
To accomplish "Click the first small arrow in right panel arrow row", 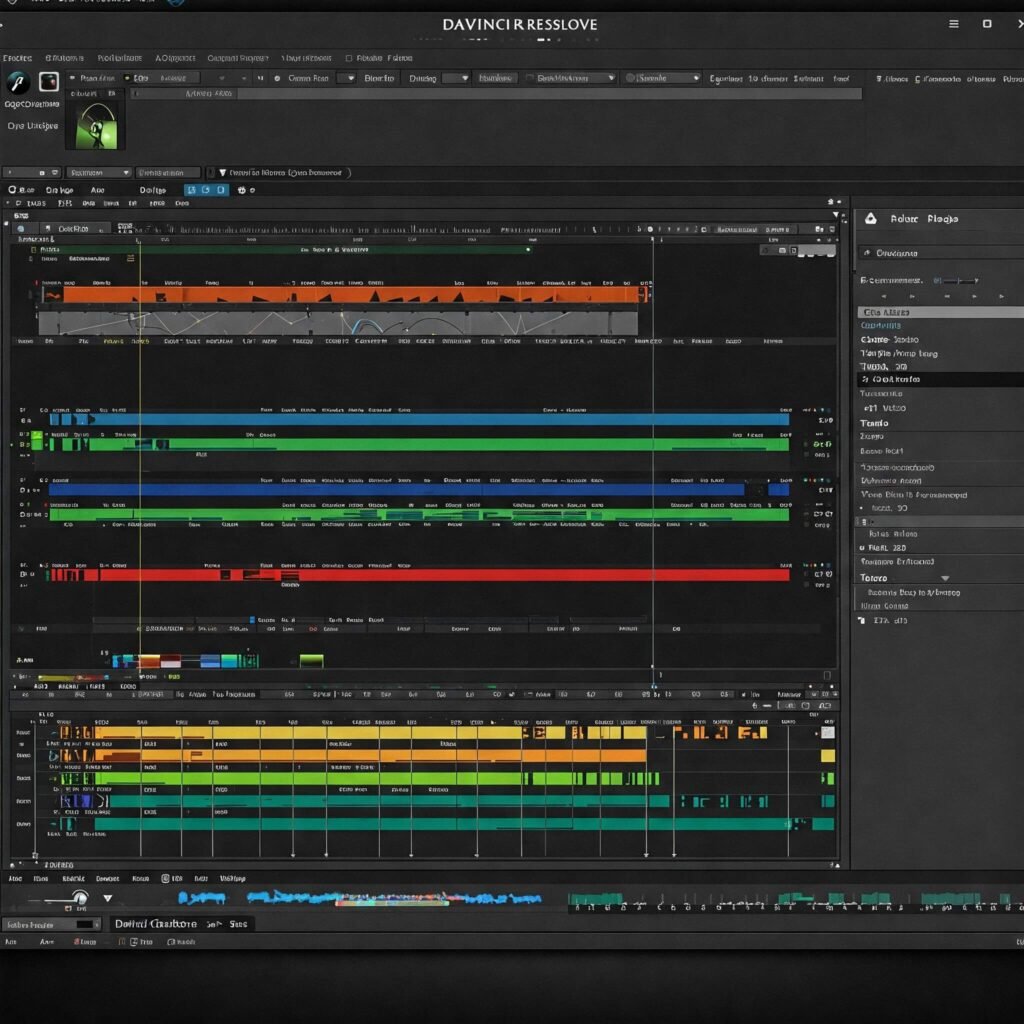I will coord(884,296).
